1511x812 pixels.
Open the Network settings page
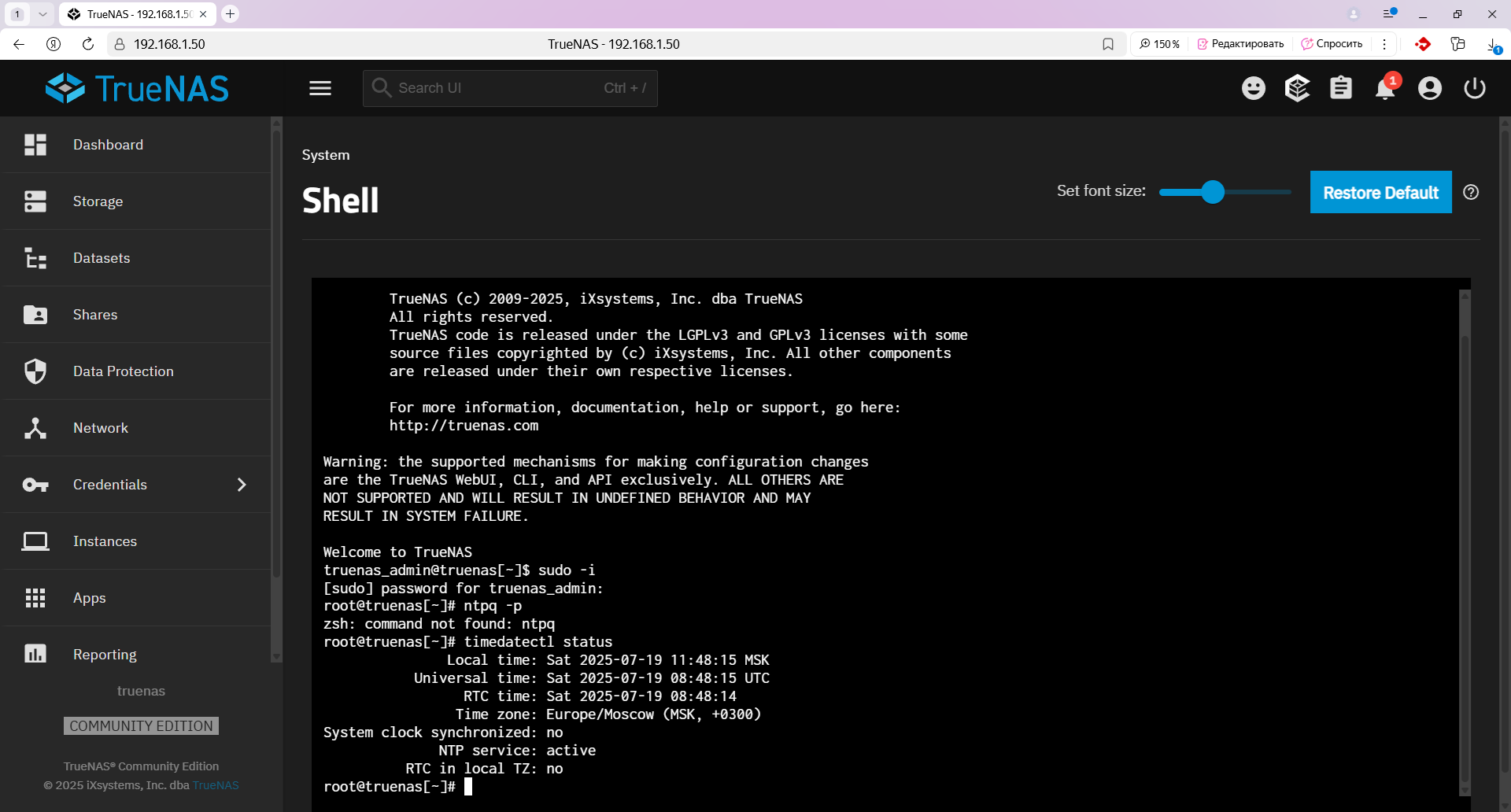(137, 428)
